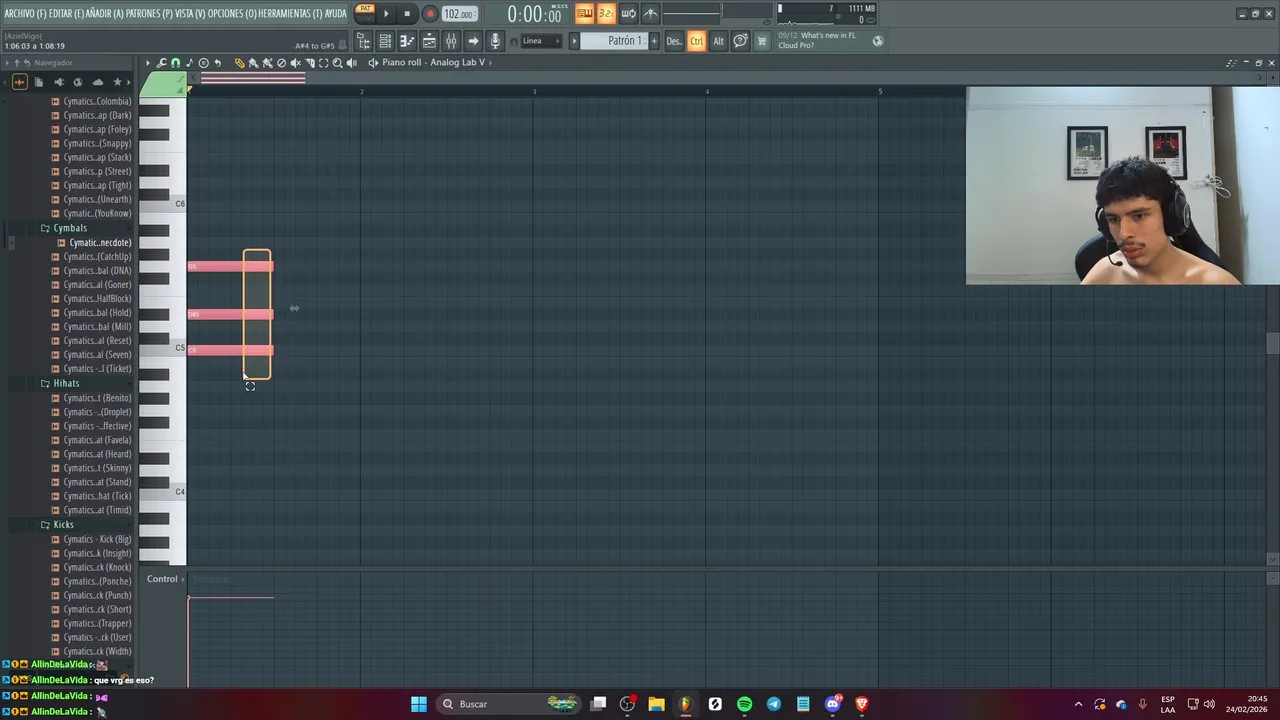Image resolution: width=1280 pixels, height=720 pixels.
Task: Select the Draw pencil tool
Action: point(240,63)
